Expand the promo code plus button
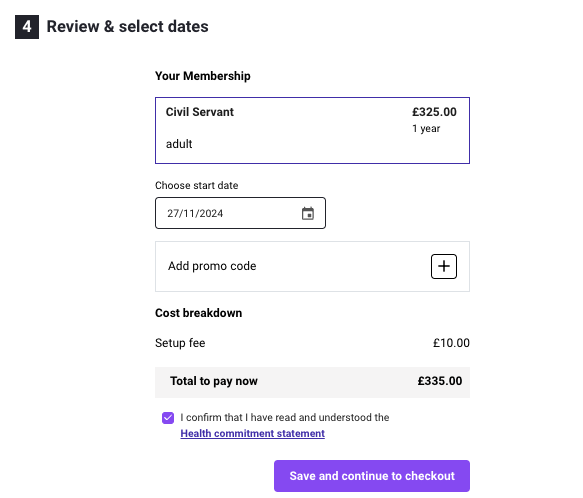Image resolution: width=583 pixels, height=498 pixels. click(444, 266)
